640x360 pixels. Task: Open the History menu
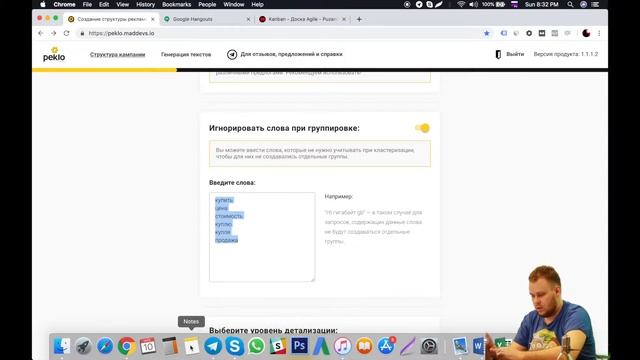pos(145,4)
